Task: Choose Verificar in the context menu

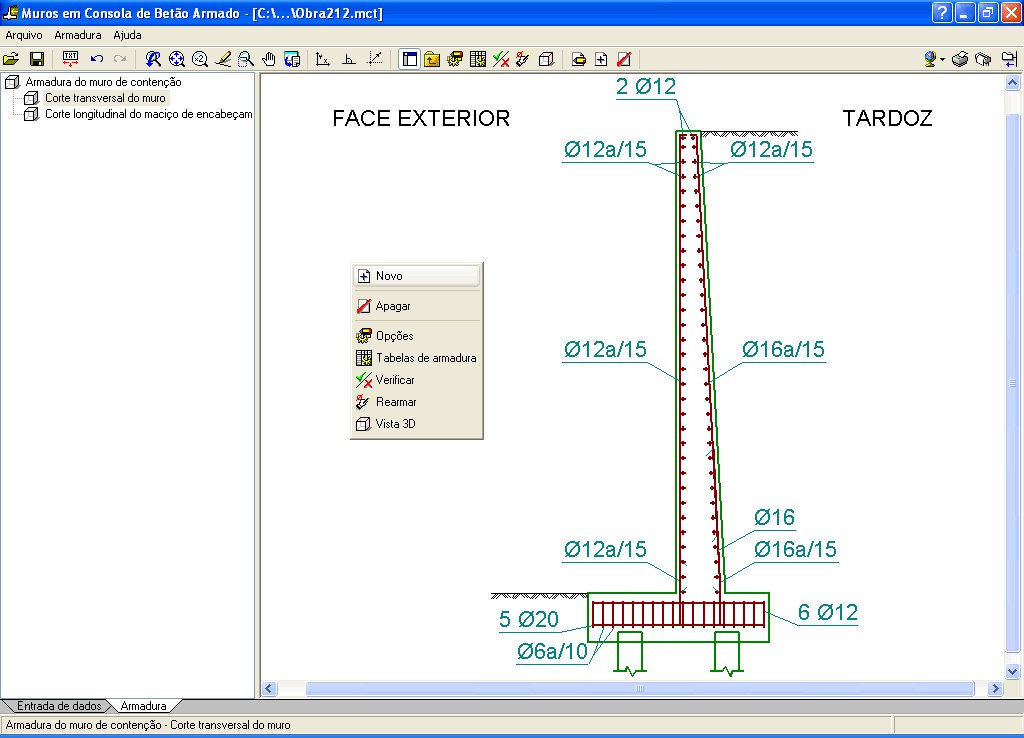Action: 417,380
